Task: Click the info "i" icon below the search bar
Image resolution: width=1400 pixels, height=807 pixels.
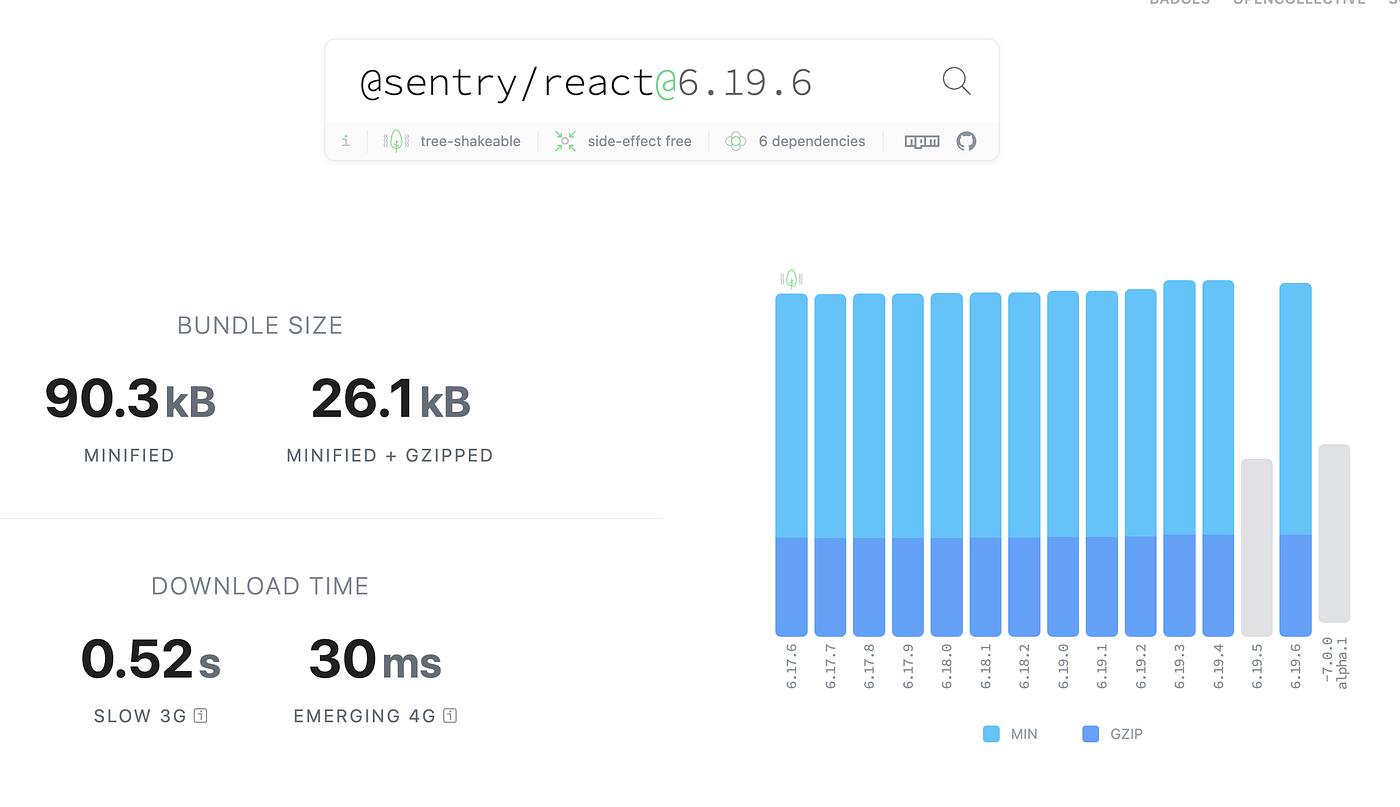Action: [x=345, y=141]
